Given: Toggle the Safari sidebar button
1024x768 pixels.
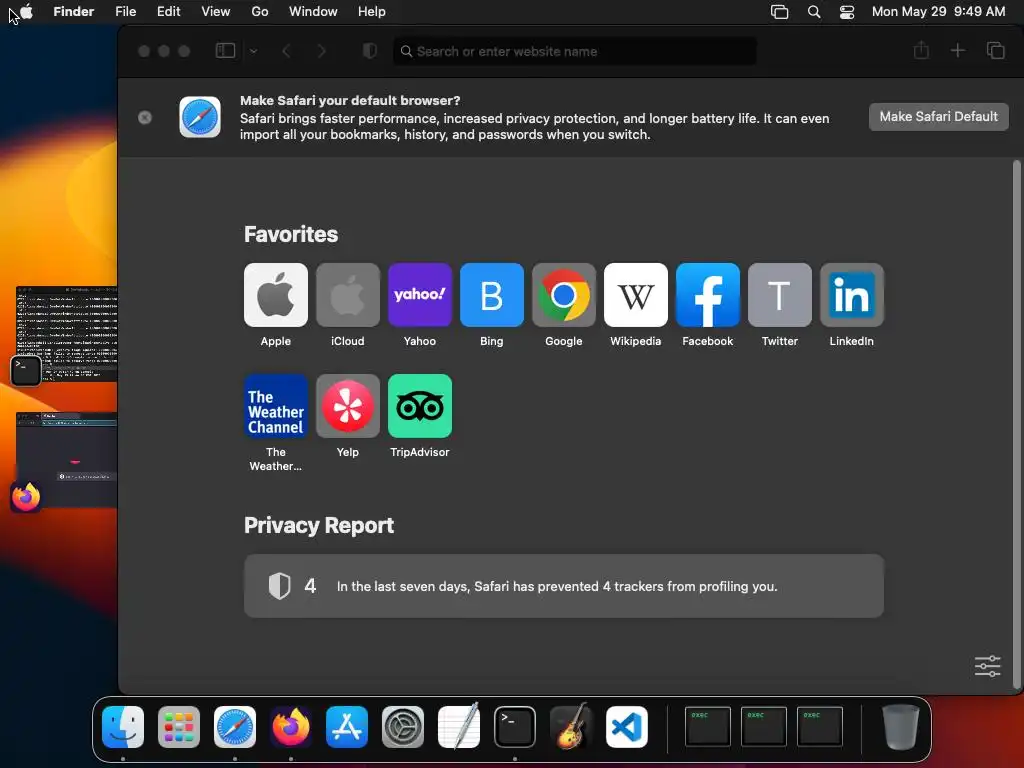Looking at the screenshot, I should click(225, 51).
